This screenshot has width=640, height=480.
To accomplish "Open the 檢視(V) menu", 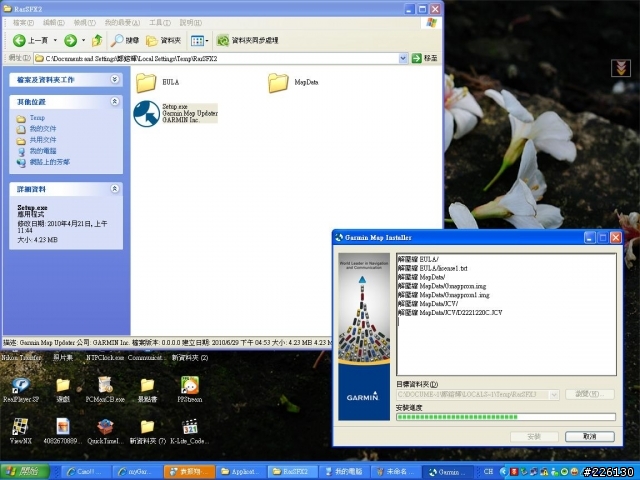I will click(x=84, y=22).
